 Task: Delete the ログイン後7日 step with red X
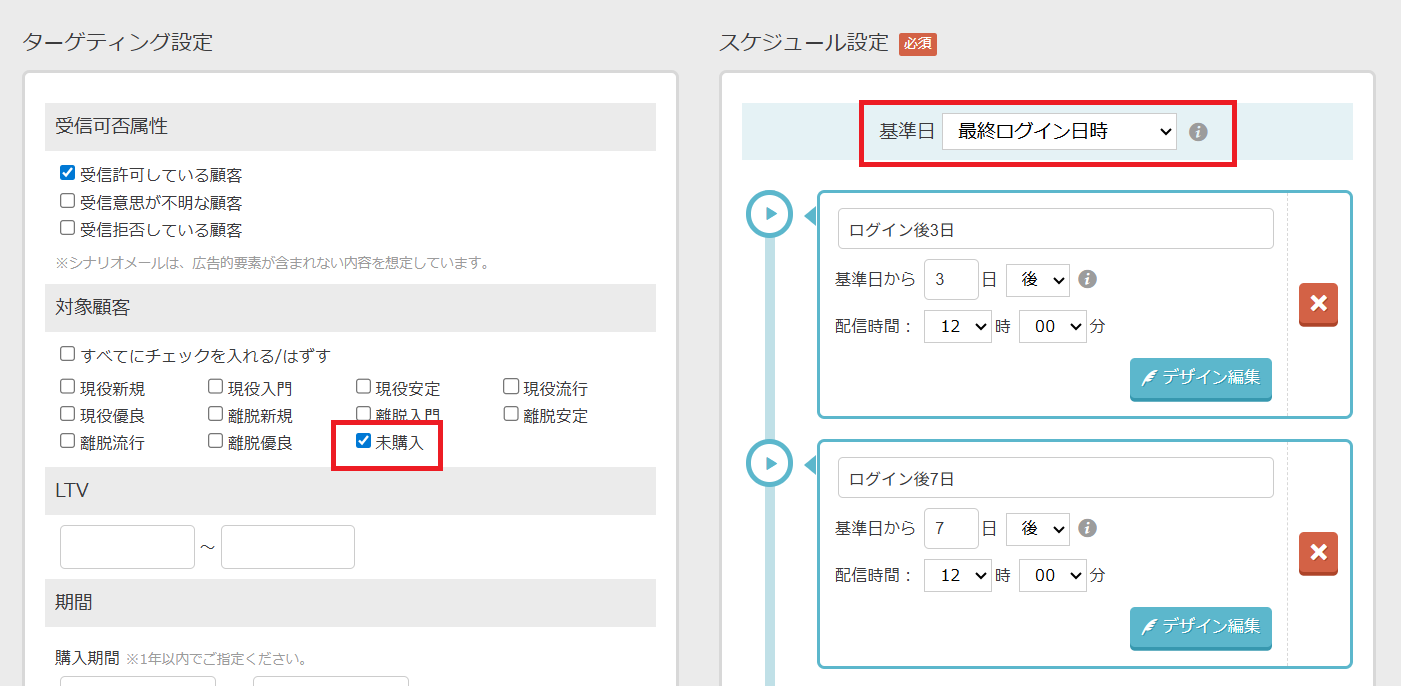(1318, 553)
